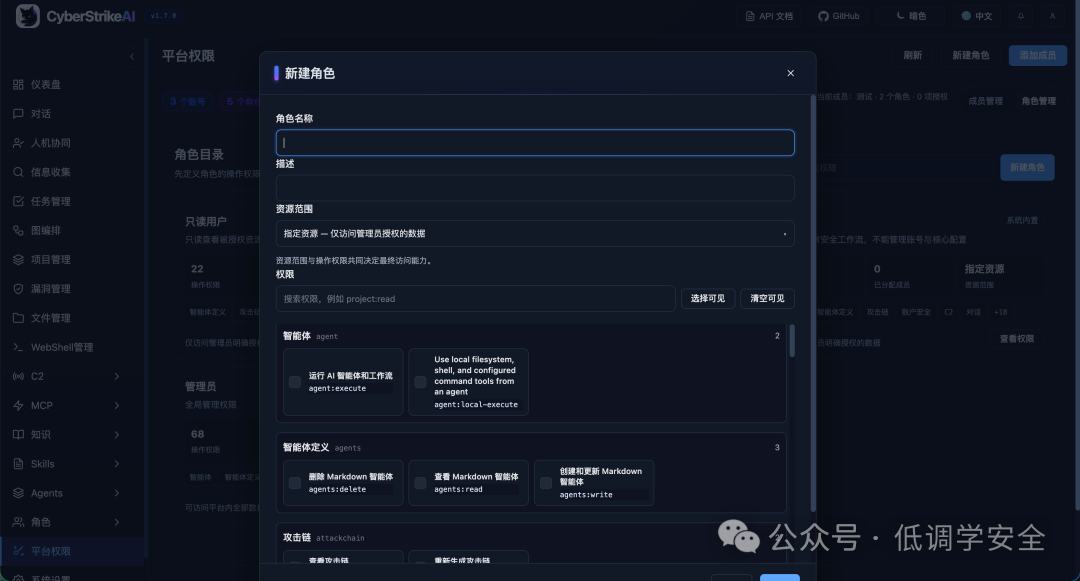Click the 选择可见 button
The image size is (1080, 581).
[x=708, y=299]
